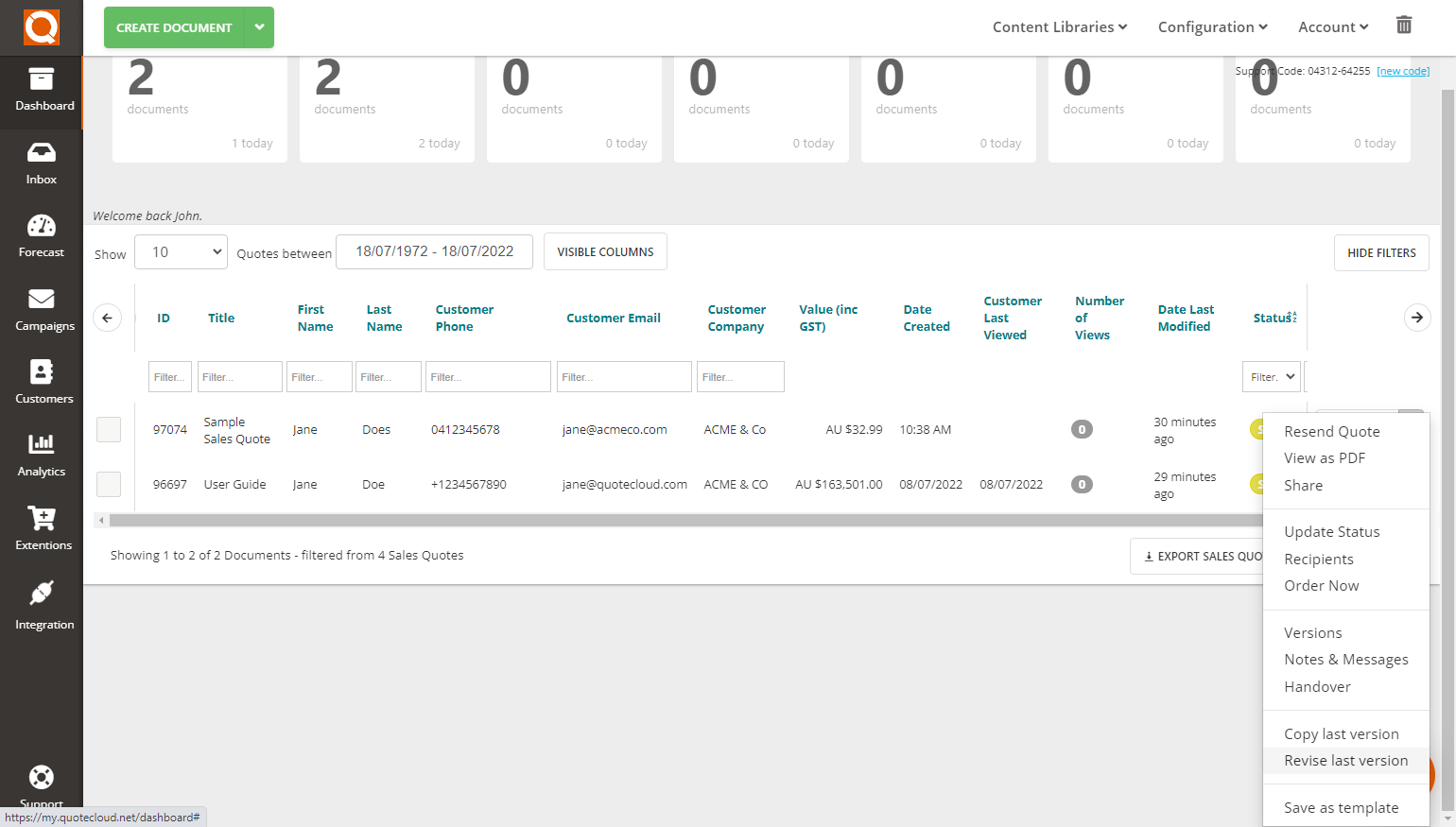
Task: Expand the Content Libraries menu
Action: pos(1059,27)
